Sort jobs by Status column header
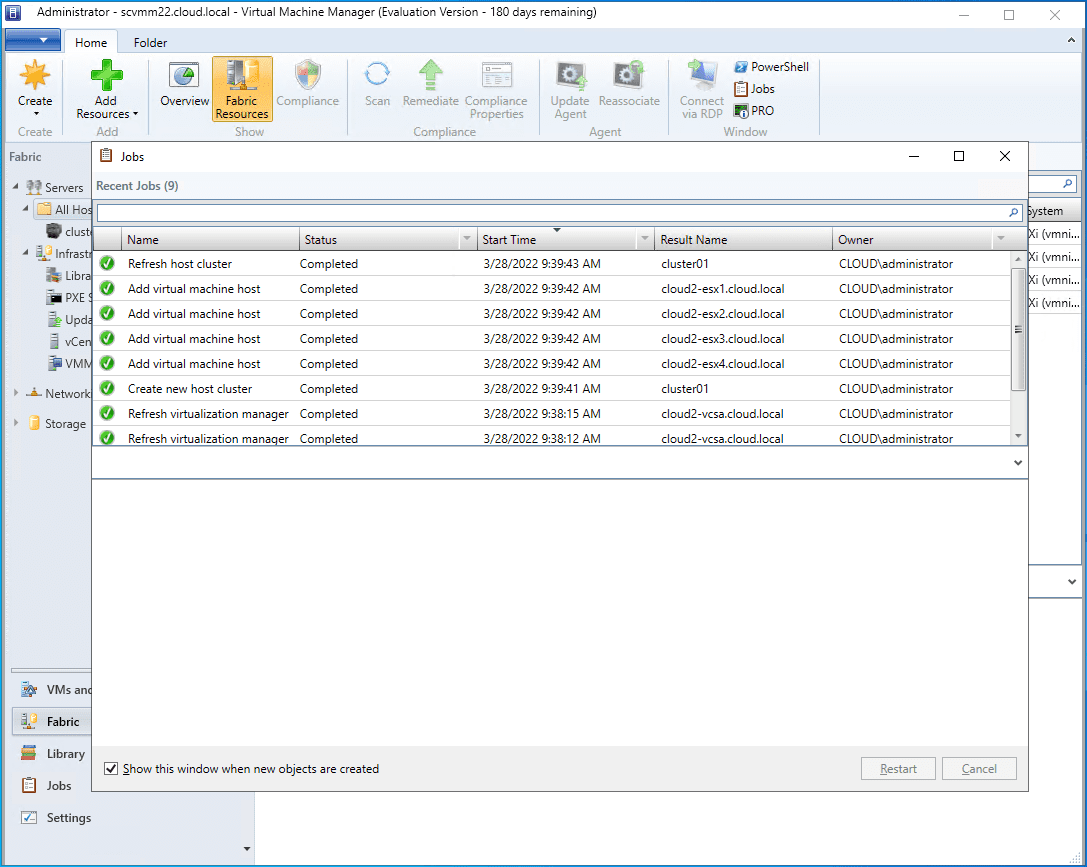 click(380, 239)
